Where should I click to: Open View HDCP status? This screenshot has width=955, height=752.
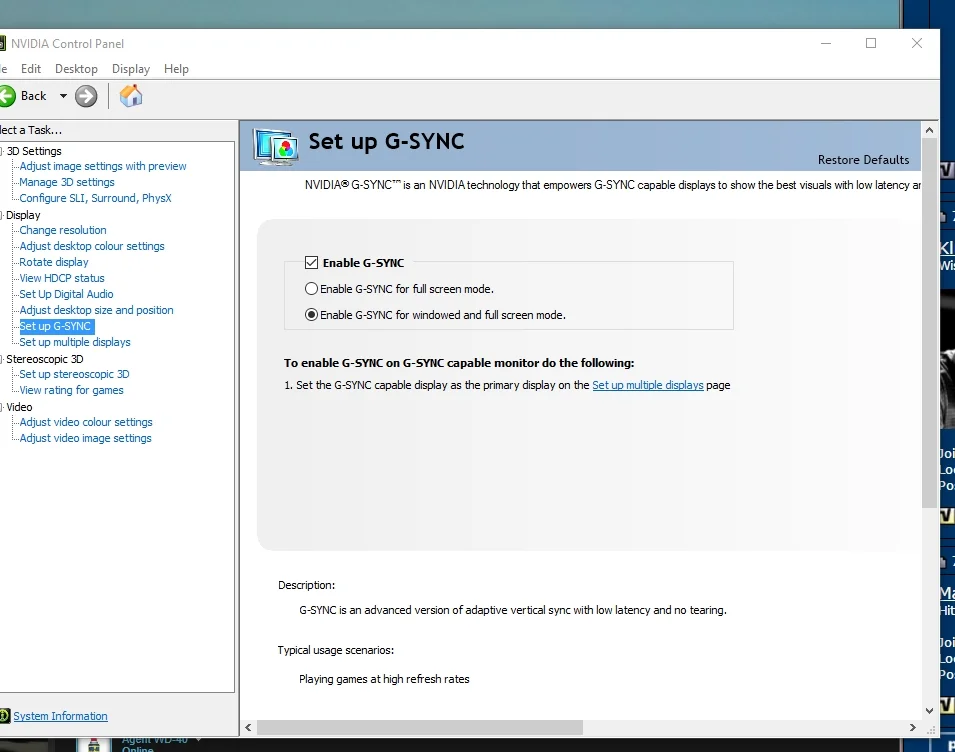(62, 278)
